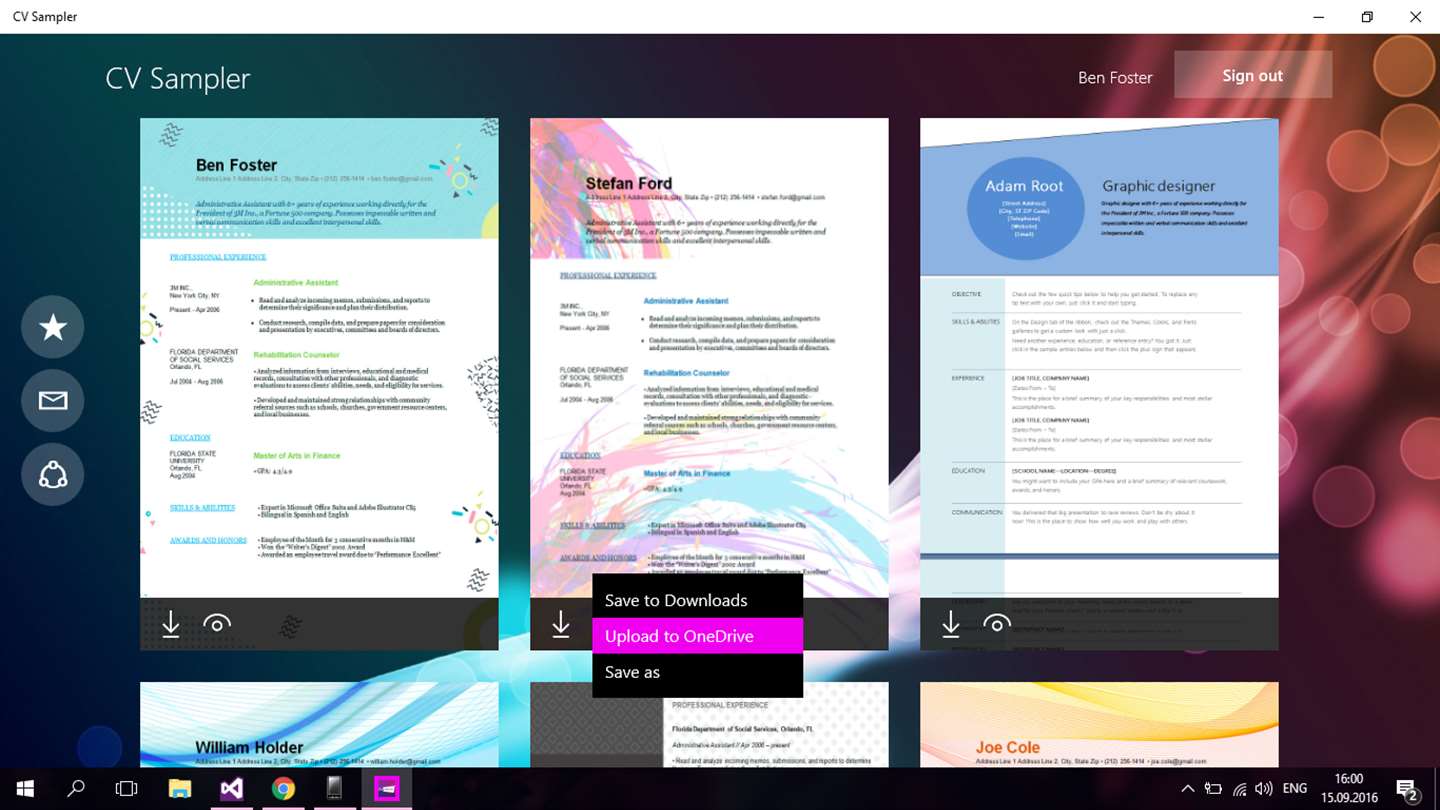Open the mail envelope sidebar button
This screenshot has width=1440, height=810.
(53, 400)
